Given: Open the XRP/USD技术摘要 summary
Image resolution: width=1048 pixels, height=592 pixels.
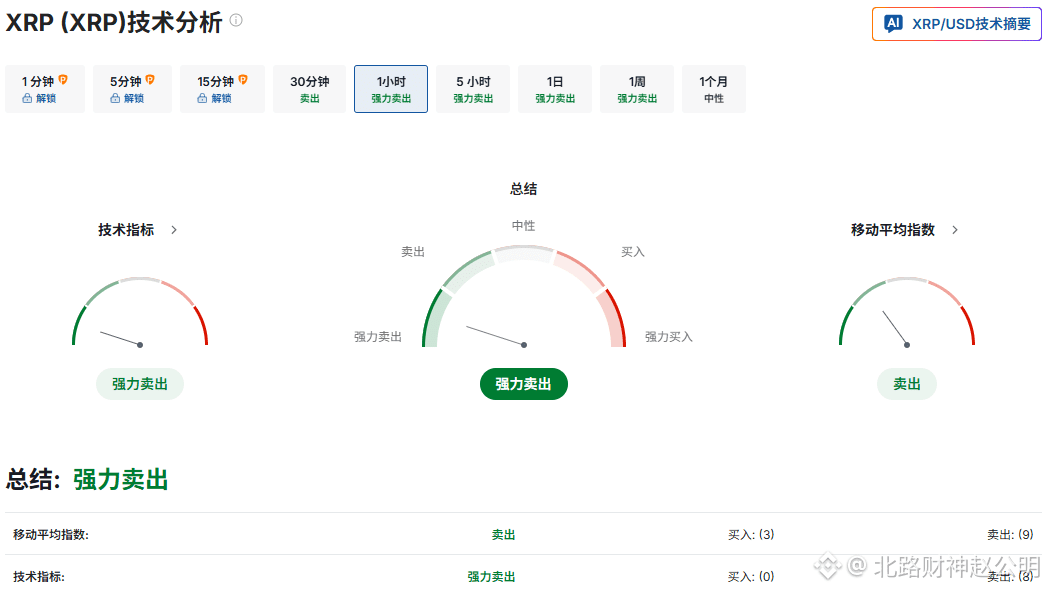Looking at the screenshot, I should (x=956, y=24).
